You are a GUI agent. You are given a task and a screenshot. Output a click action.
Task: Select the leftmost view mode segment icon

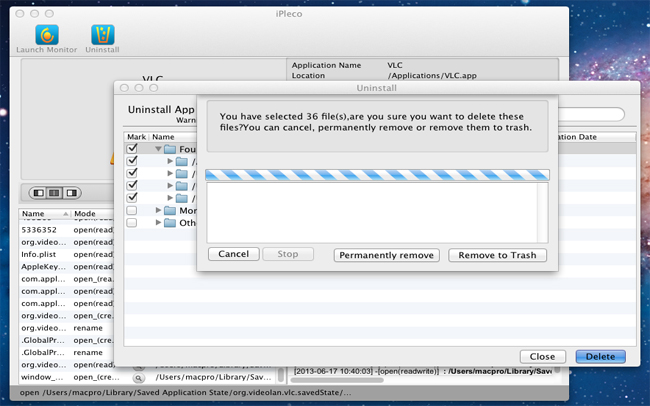39,192
